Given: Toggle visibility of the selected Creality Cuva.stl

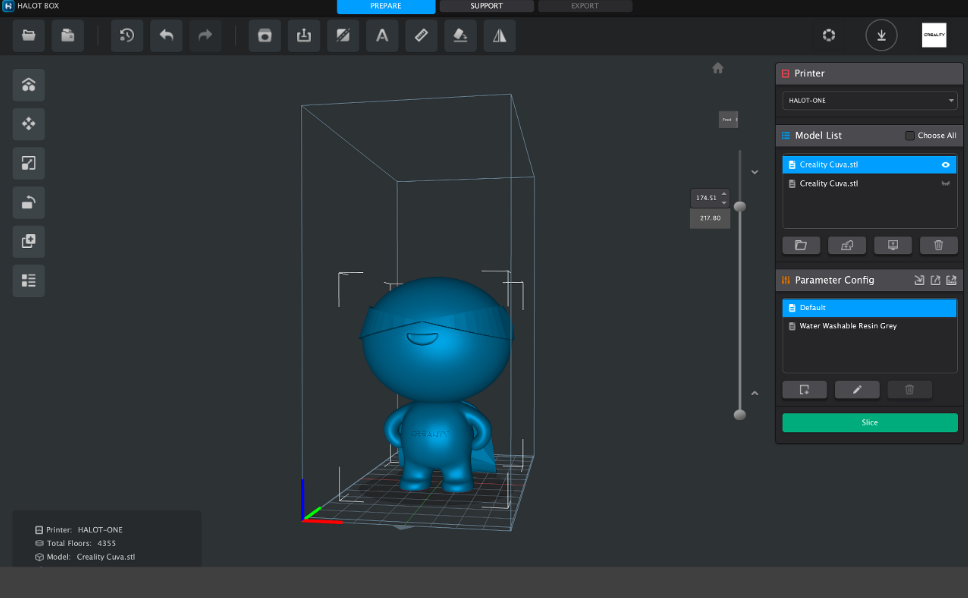Looking at the screenshot, I should 945,164.
